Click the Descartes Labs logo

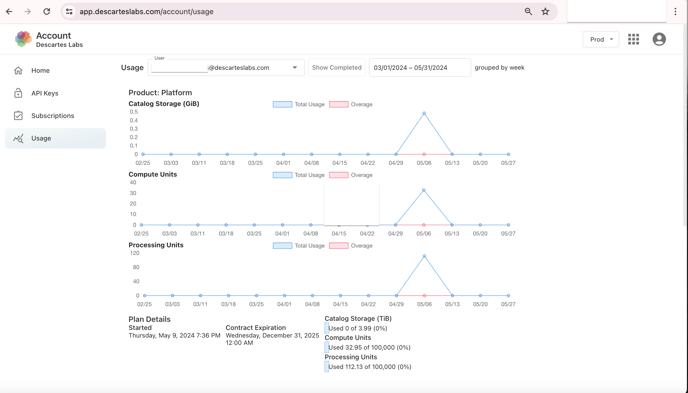click(x=23, y=39)
